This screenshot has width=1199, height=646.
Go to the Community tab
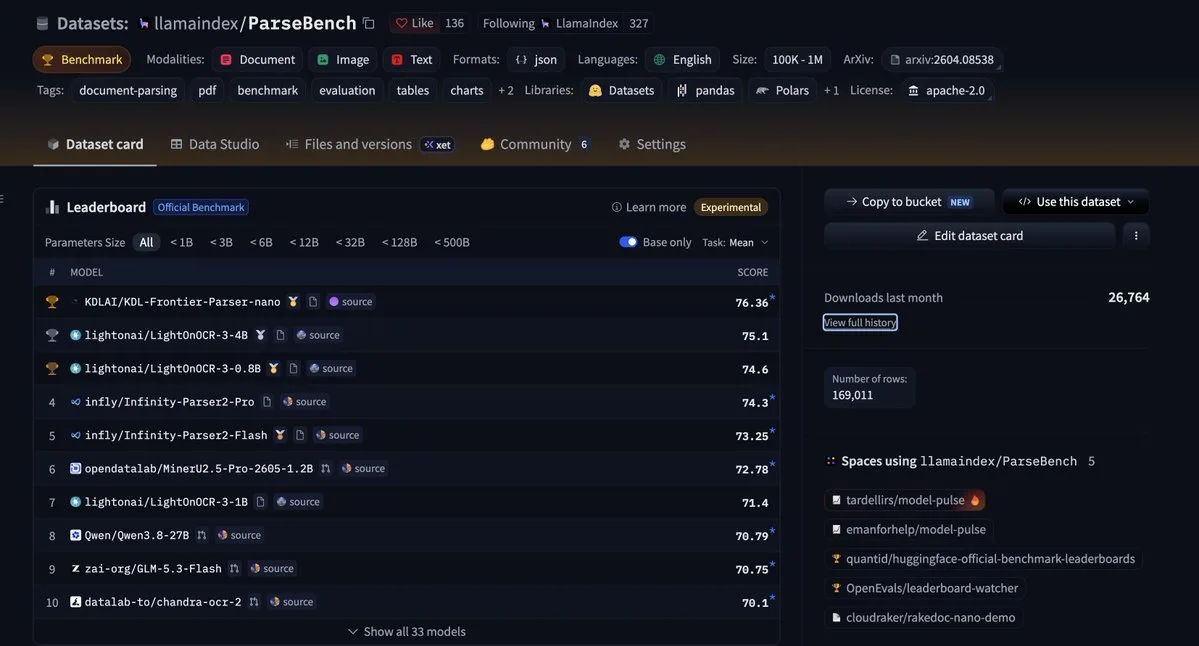pyautogui.click(x=535, y=144)
